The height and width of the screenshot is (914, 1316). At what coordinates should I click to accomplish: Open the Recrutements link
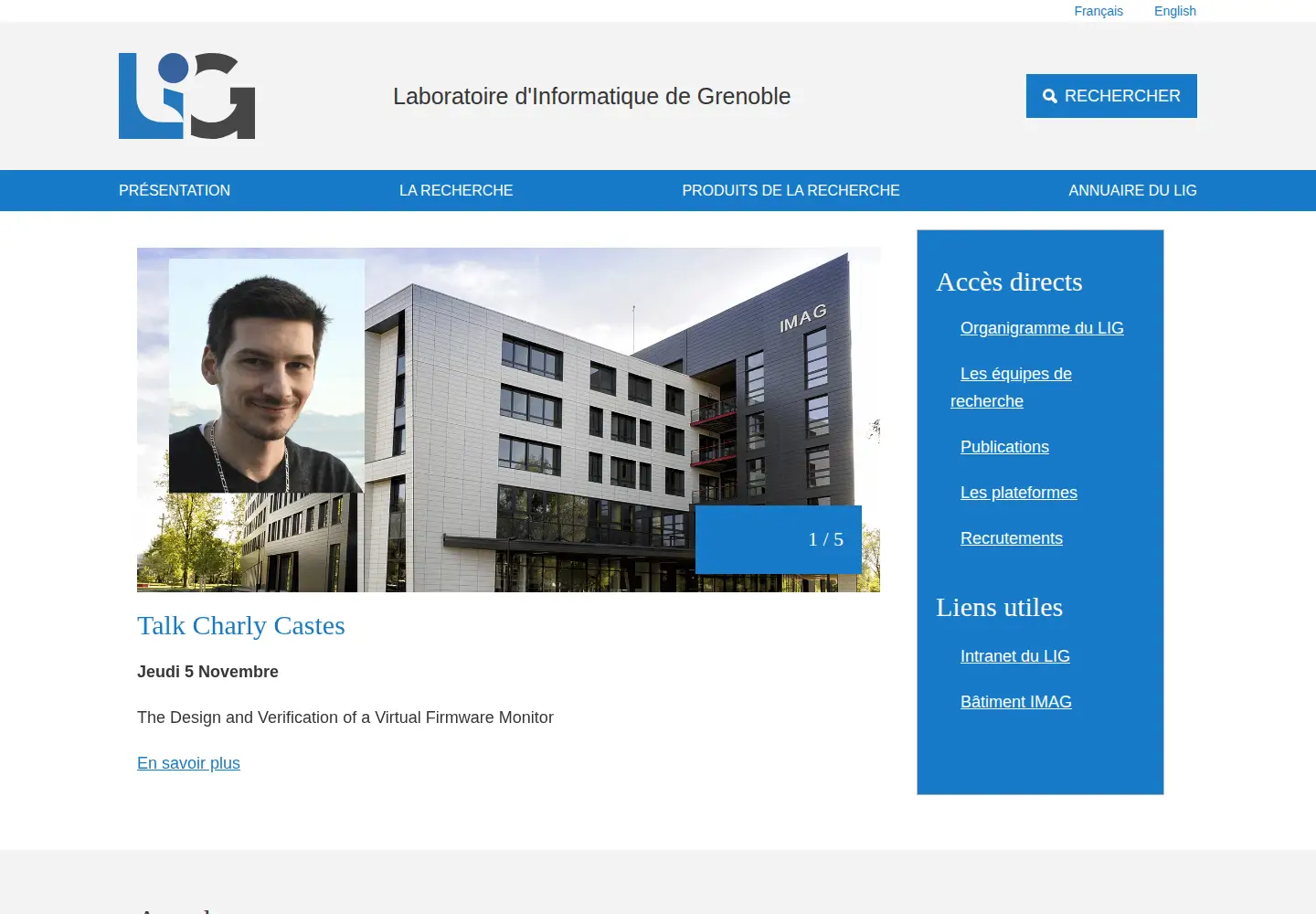[x=1012, y=538]
